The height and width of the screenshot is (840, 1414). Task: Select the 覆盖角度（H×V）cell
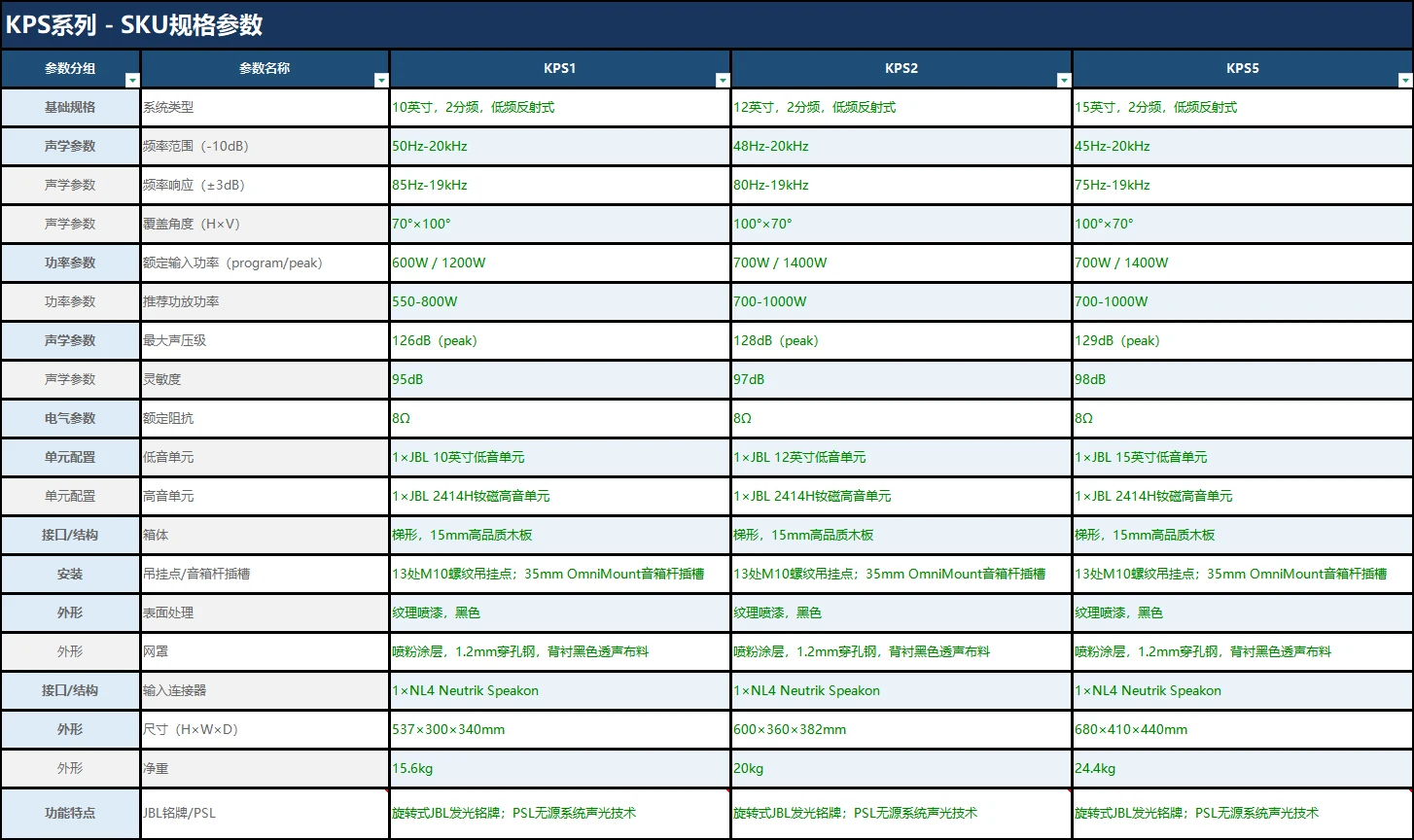click(x=265, y=225)
